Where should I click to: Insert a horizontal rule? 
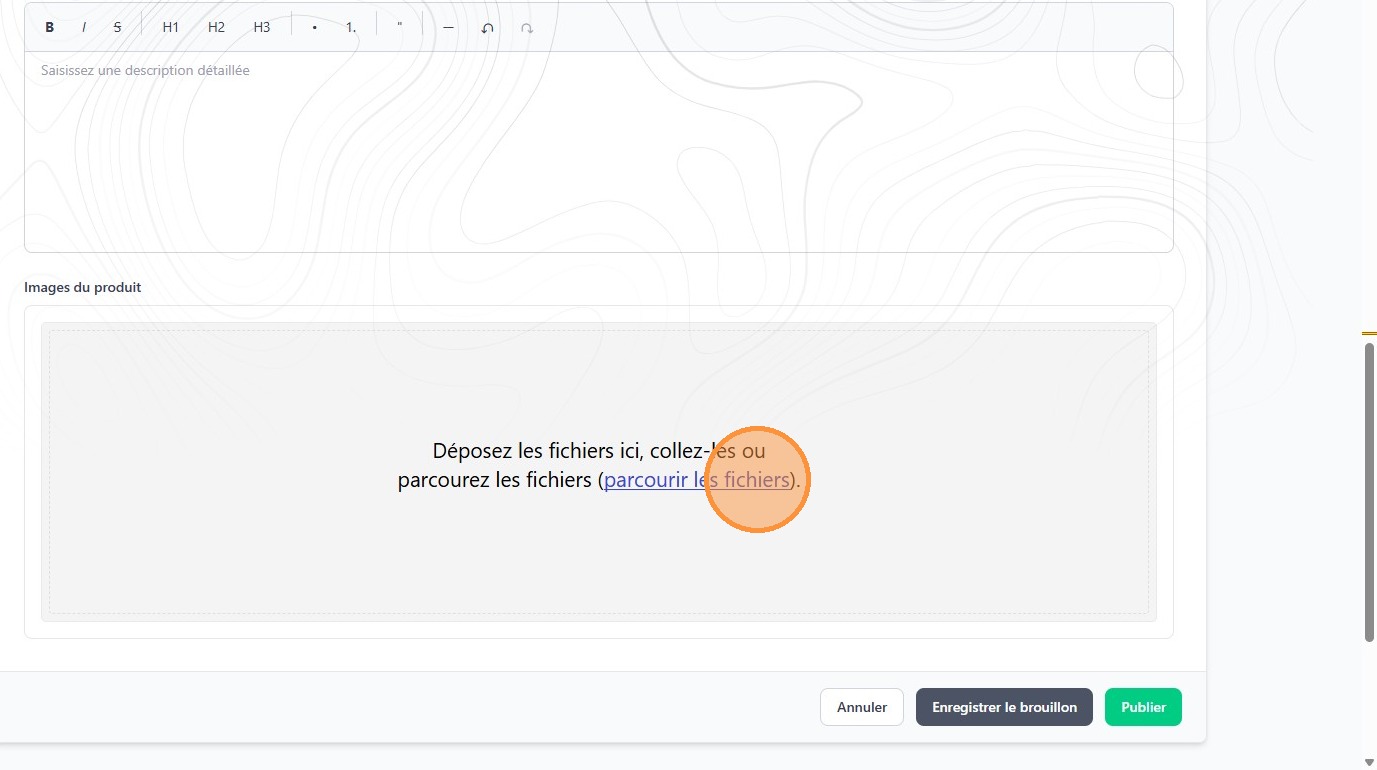coord(448,27)
